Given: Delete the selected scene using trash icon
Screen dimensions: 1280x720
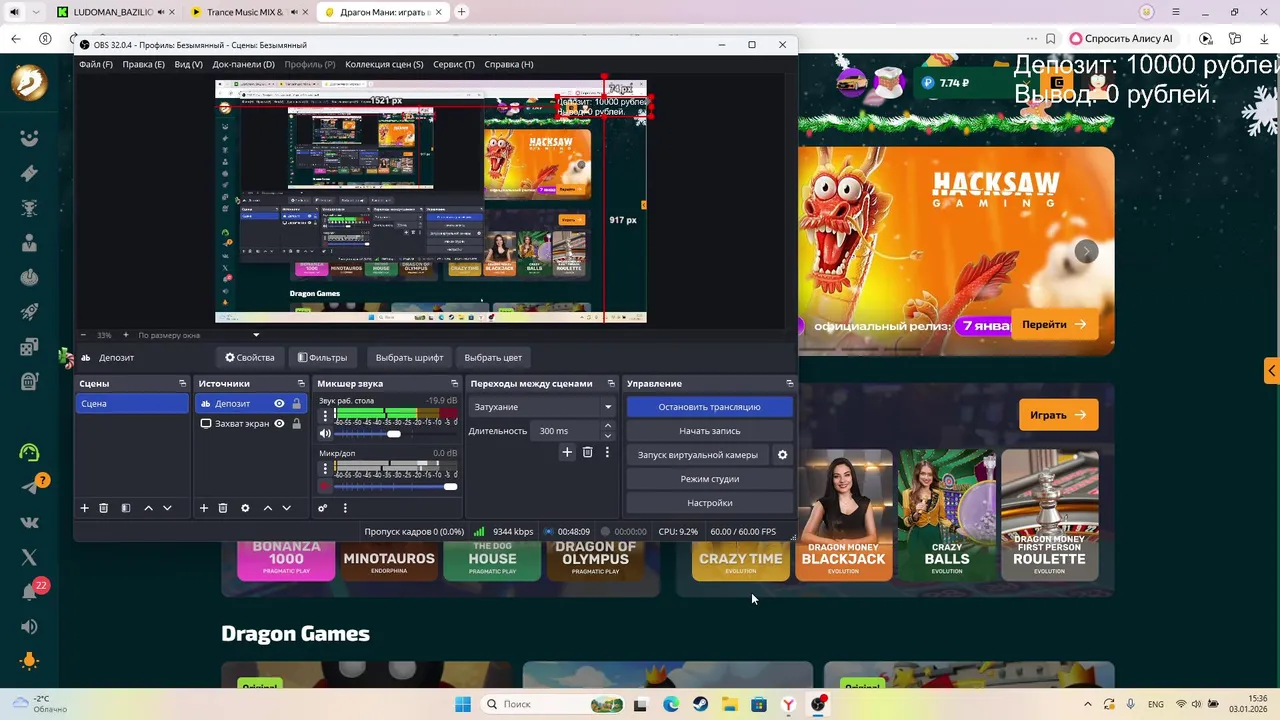Looking at the screenshot, I should (x=103, y=508).
